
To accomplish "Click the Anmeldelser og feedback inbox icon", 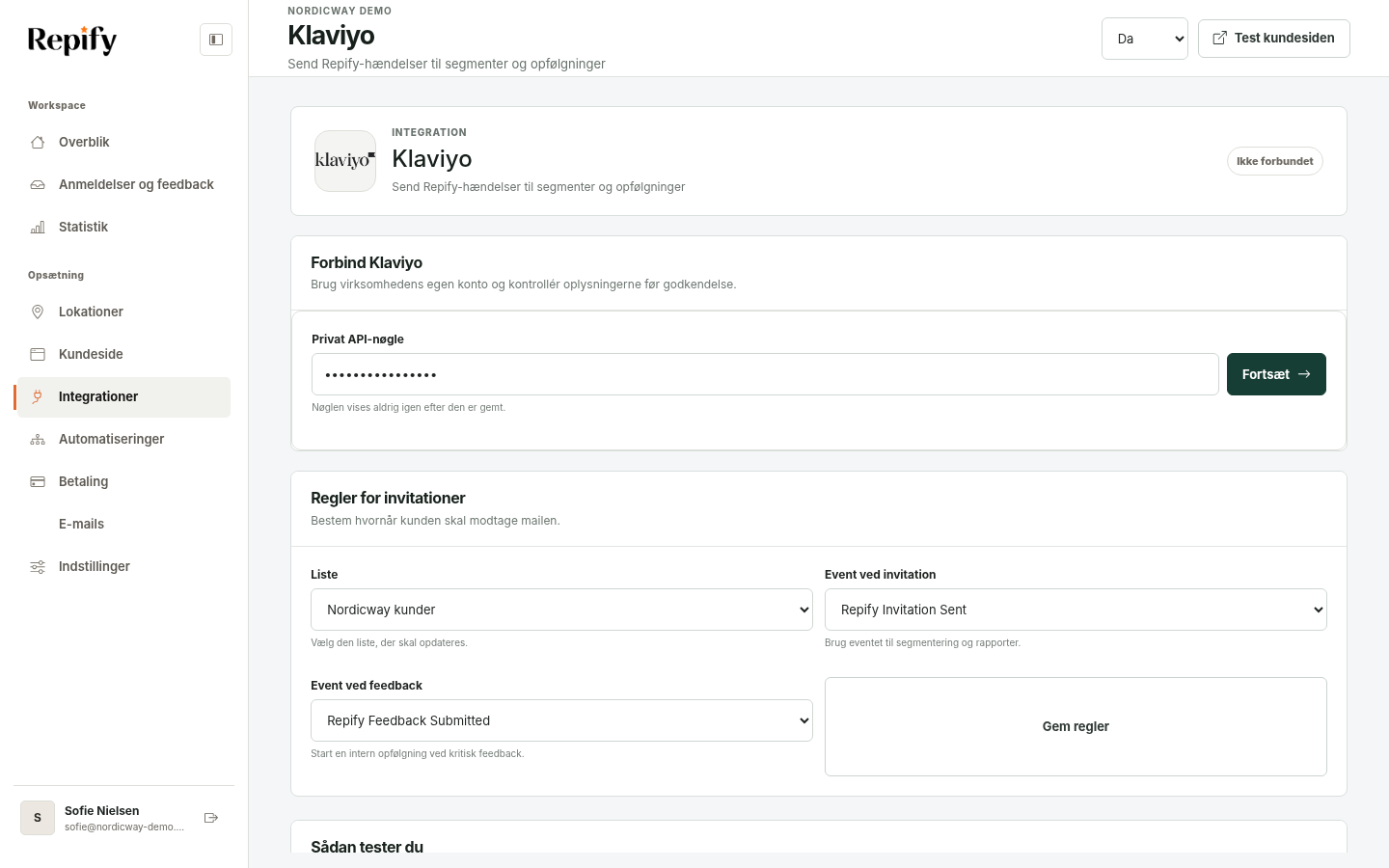I will [38, 184].
